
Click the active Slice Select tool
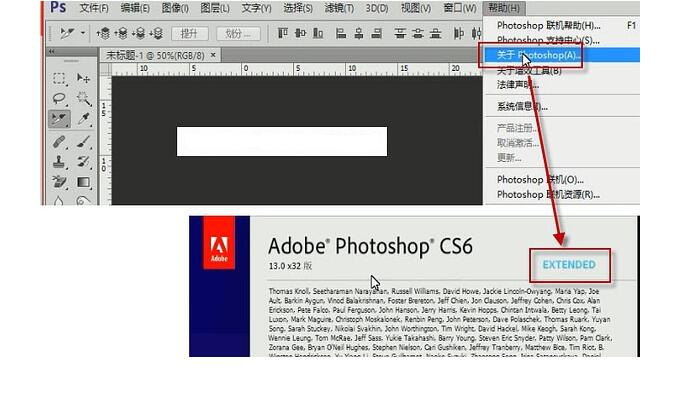pos(59,119)
